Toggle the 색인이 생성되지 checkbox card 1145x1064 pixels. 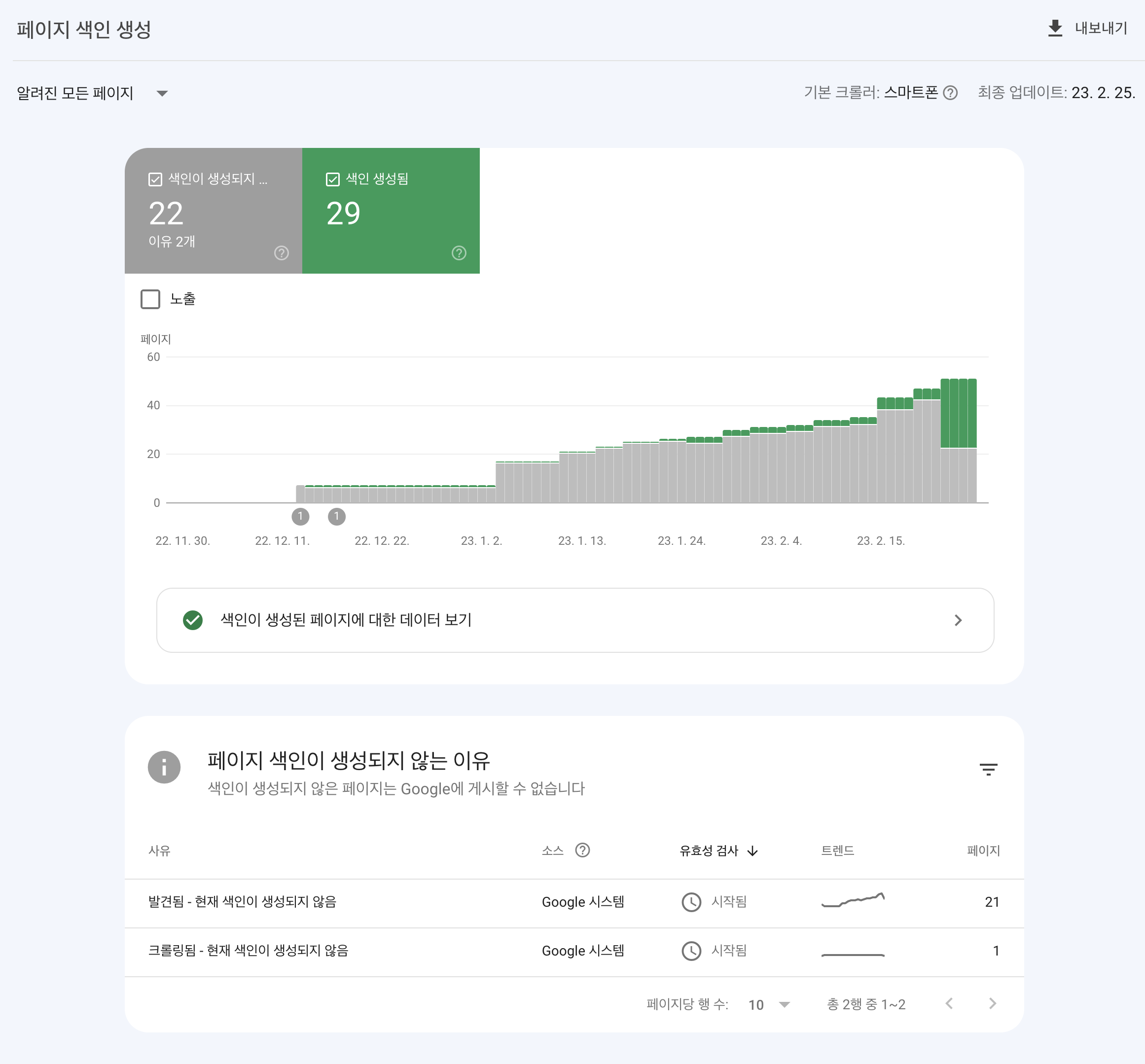[x=155, y=179]
